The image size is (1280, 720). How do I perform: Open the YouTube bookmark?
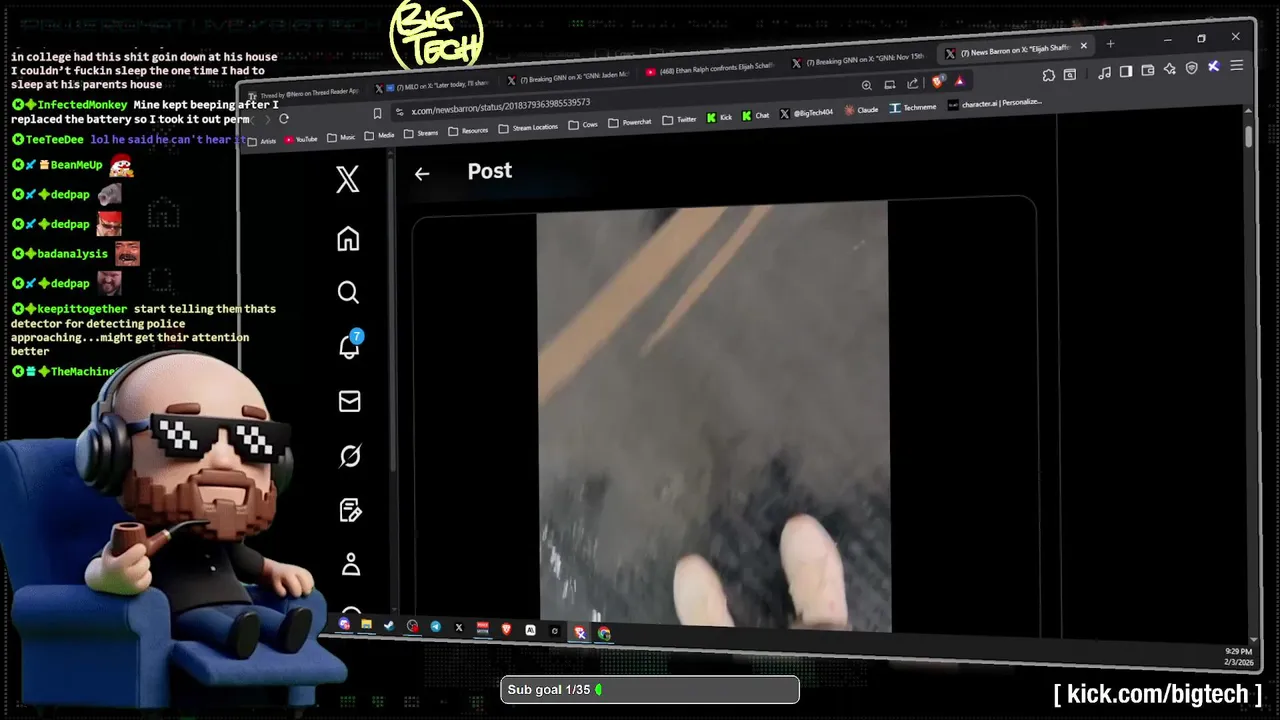(x=301, y=139)
